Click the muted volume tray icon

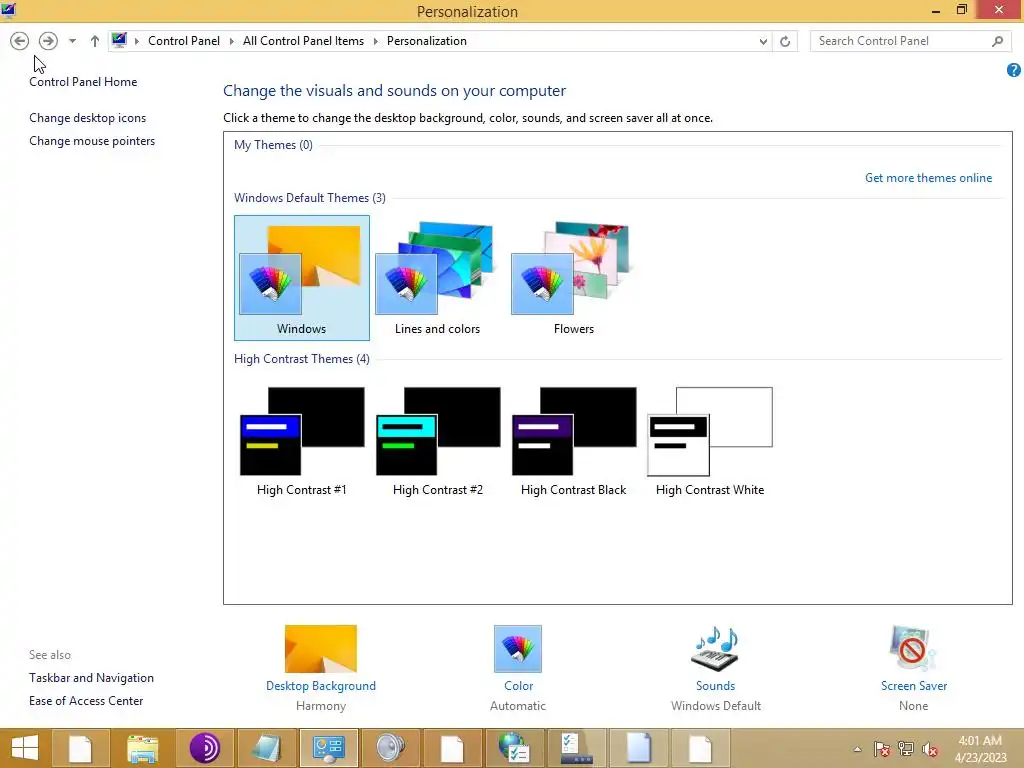930,749
